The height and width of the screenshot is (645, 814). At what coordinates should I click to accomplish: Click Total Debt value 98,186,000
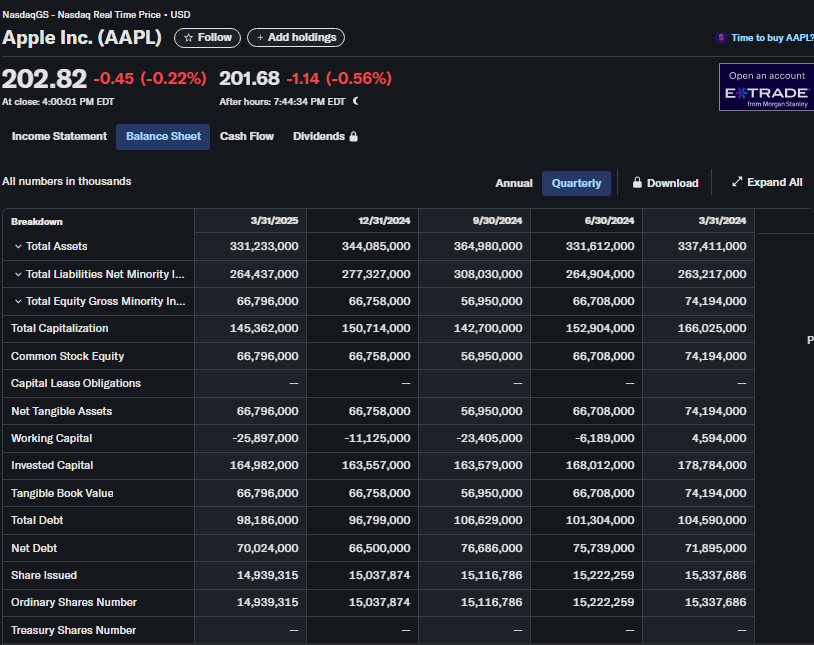(267, 520)
